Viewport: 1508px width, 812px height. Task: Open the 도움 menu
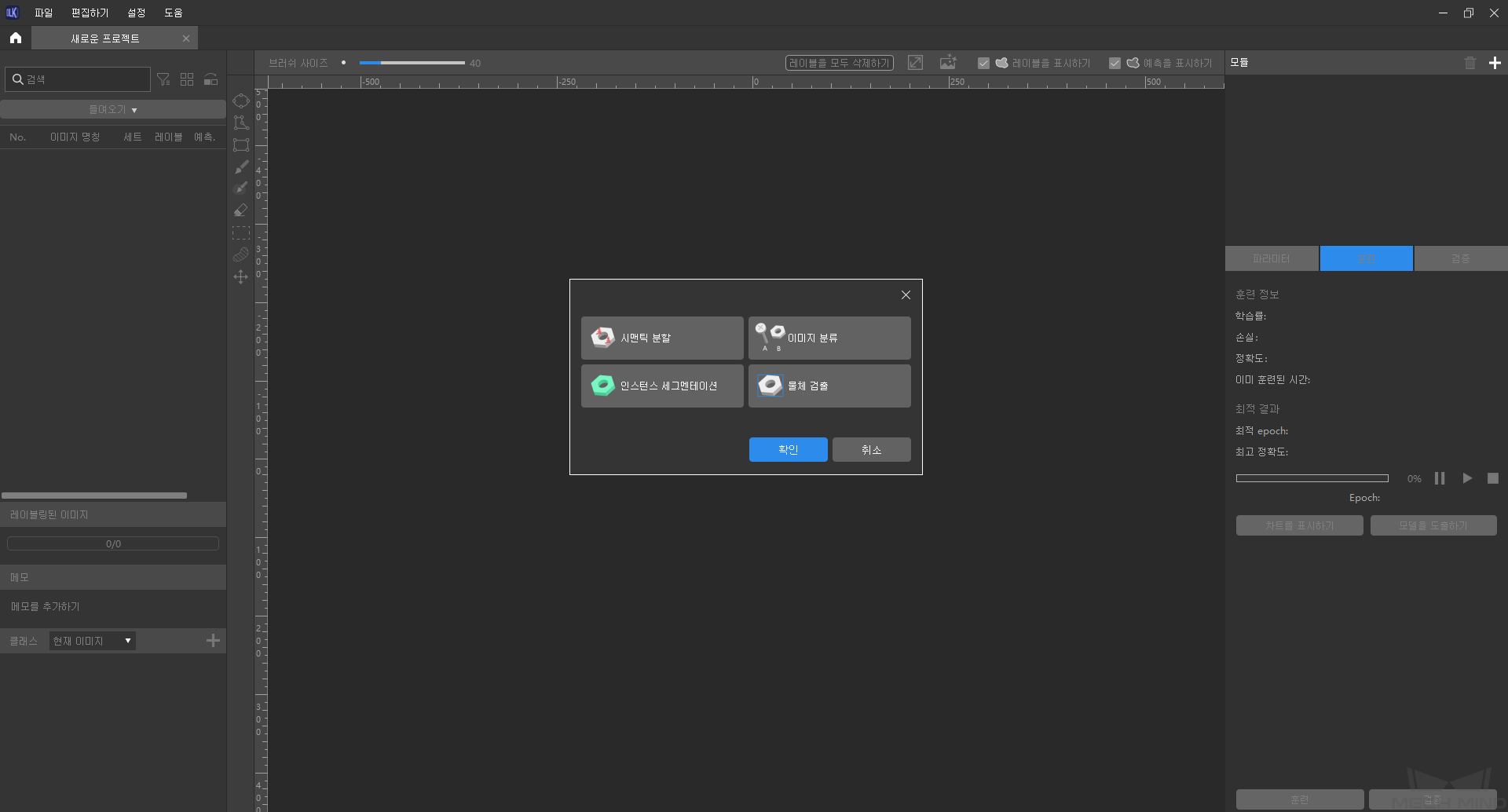[x=174, y=13]
